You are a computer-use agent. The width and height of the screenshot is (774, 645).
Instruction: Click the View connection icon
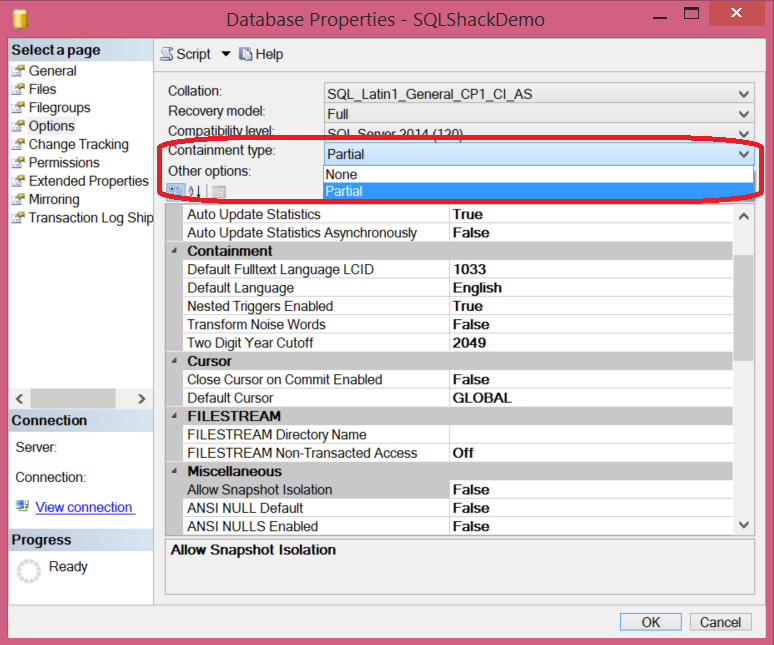22,506
